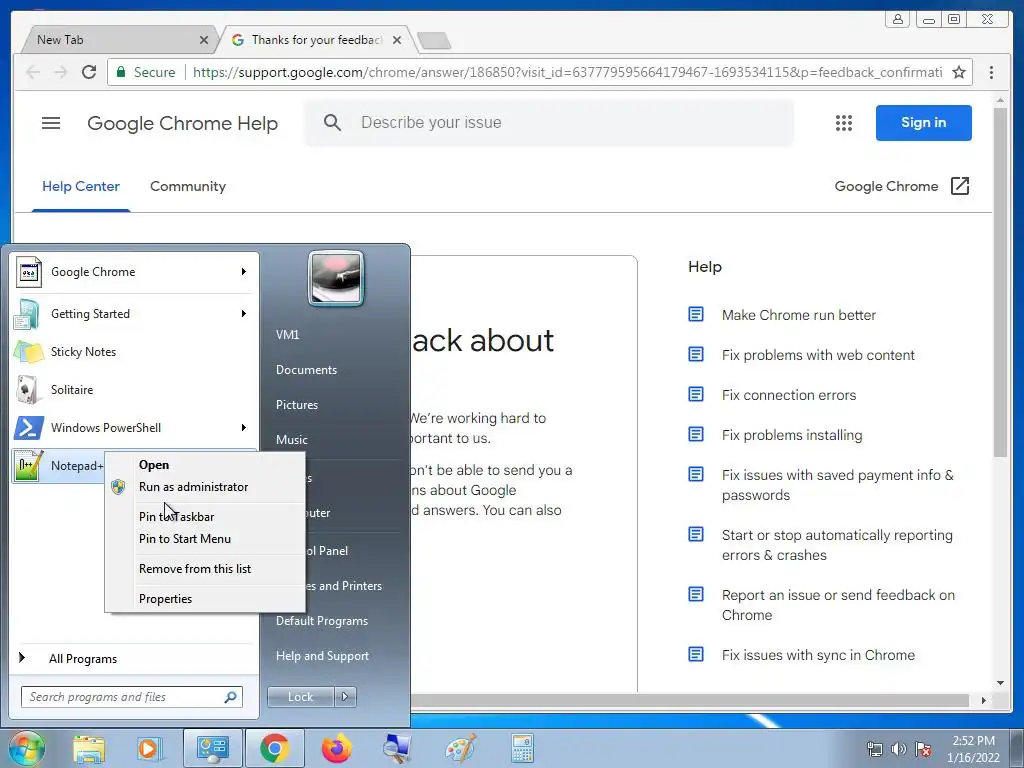Click the page vertical scrollbar thumb
The image size is (1024, 768).
pyautogui.click(x=1000, y=282)
